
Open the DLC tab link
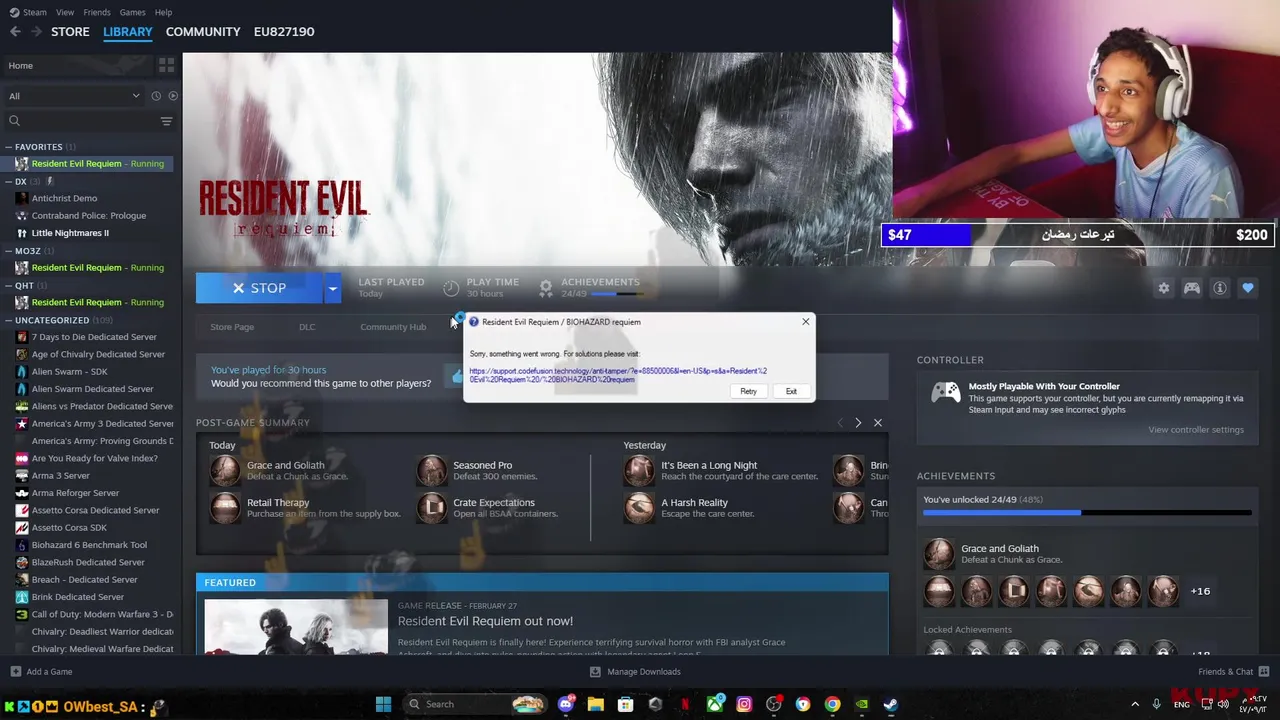click(307, 327)
